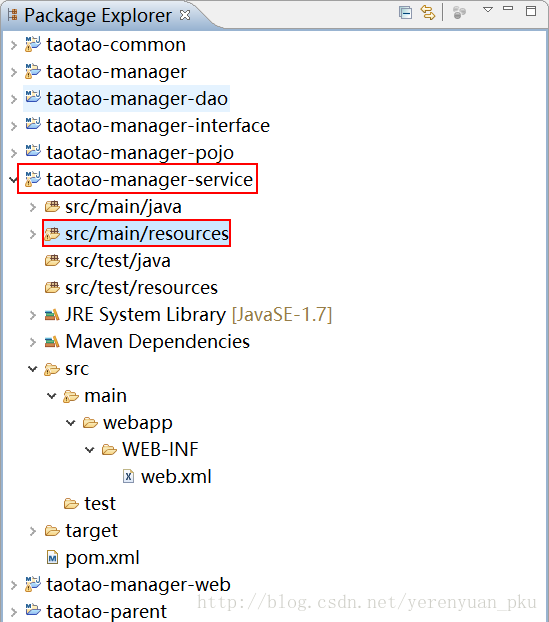
Task: Click the src folder icon
Action: pos(52,369)
